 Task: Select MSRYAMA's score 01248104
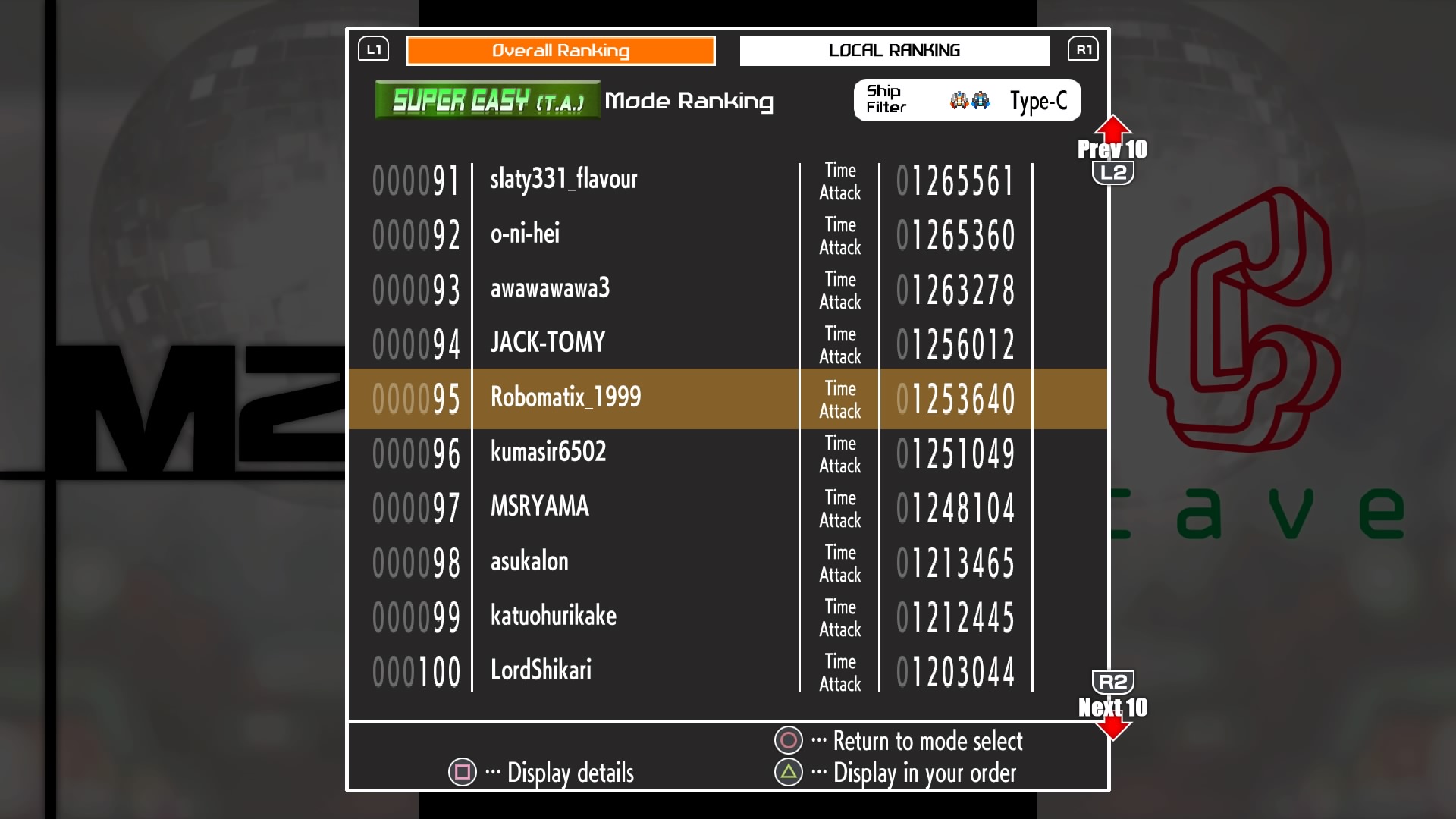[x=955, y=508]
